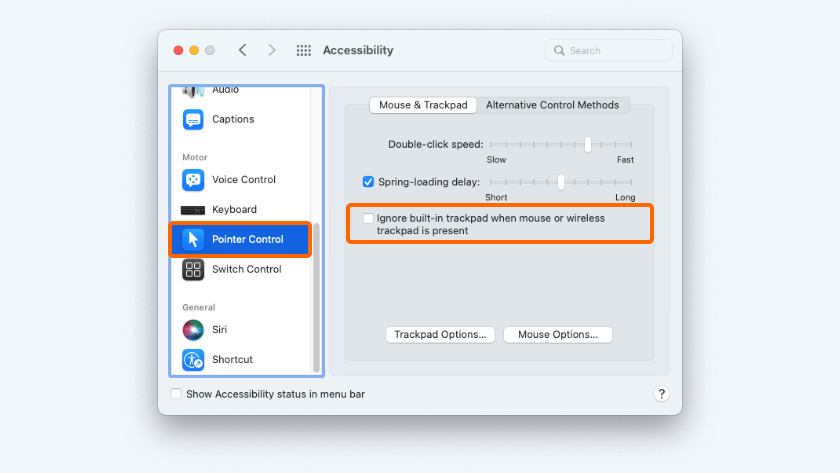Viewport: 840px width, 473px height.
Task: Open Mouse Options dialog
Action: [x=558, y=335]
